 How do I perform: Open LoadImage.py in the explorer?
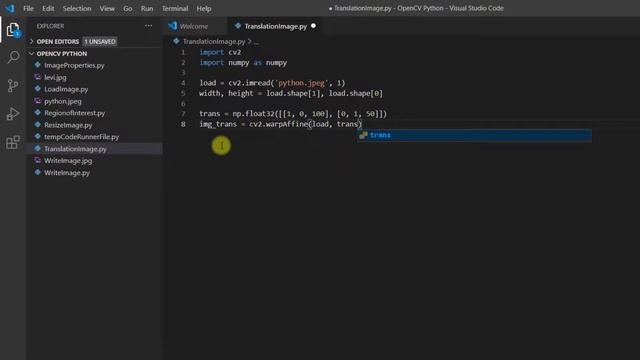[66, 89]
